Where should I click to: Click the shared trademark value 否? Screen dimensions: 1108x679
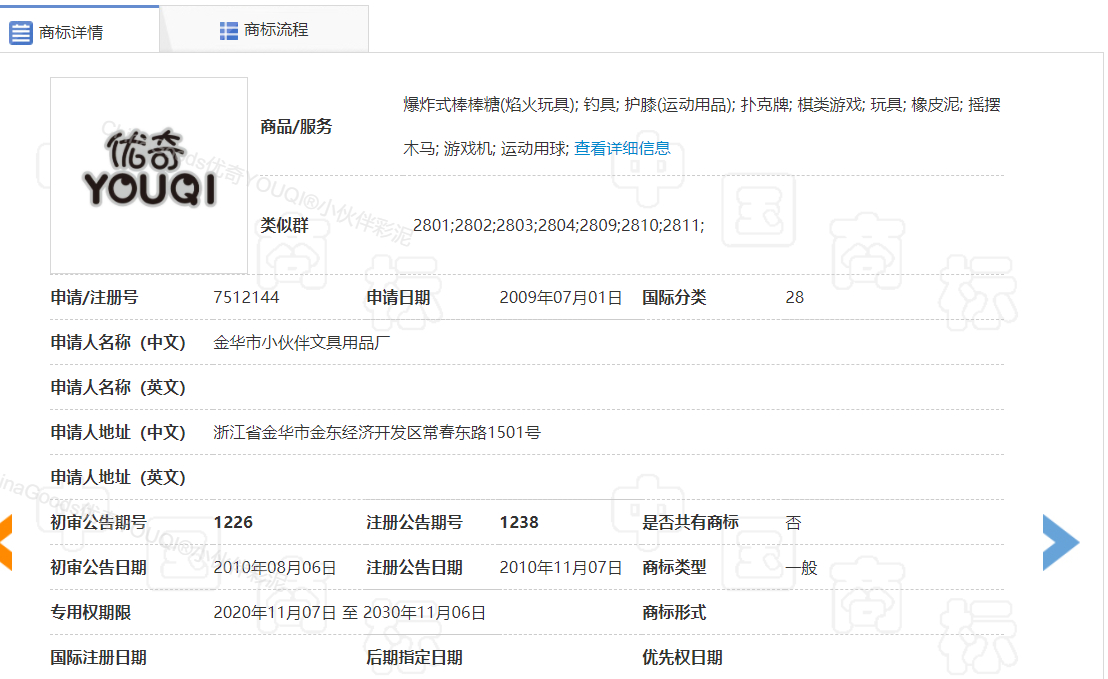tap(794, 523)
